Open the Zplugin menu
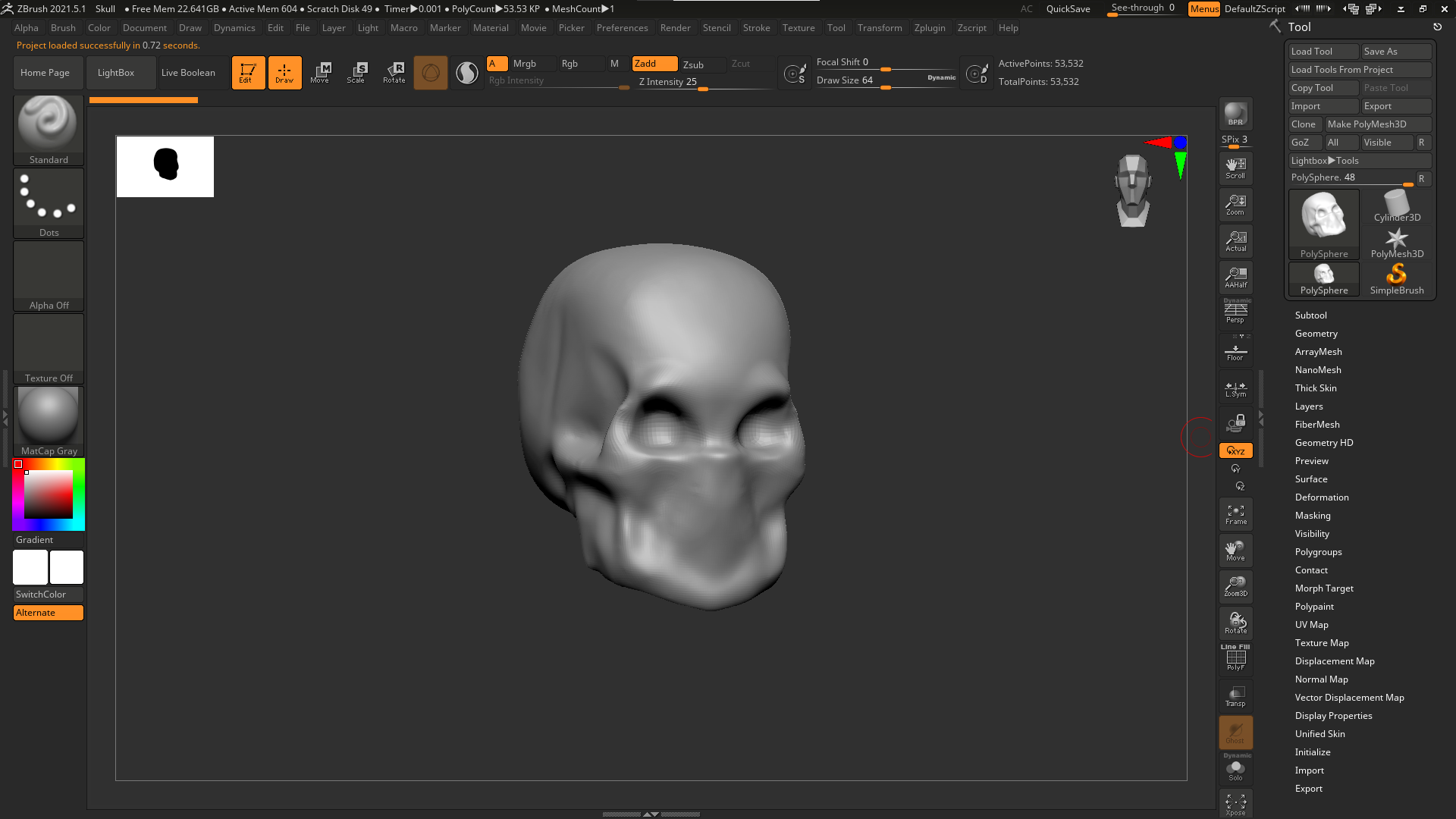 tap(929, 28)
